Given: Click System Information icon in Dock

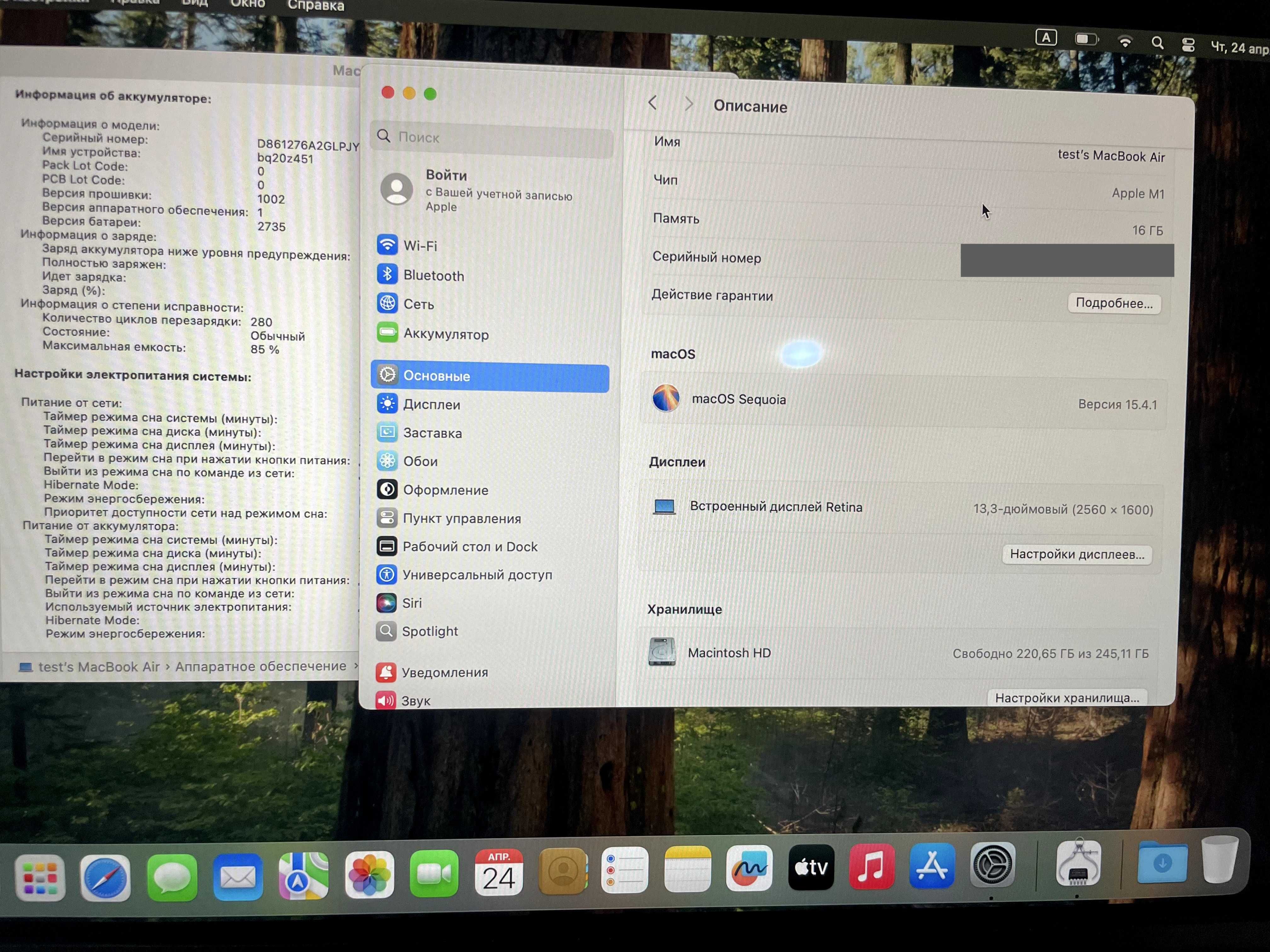Looking at the screenshot, I should pyautogui.click(x=1078, y=863).
